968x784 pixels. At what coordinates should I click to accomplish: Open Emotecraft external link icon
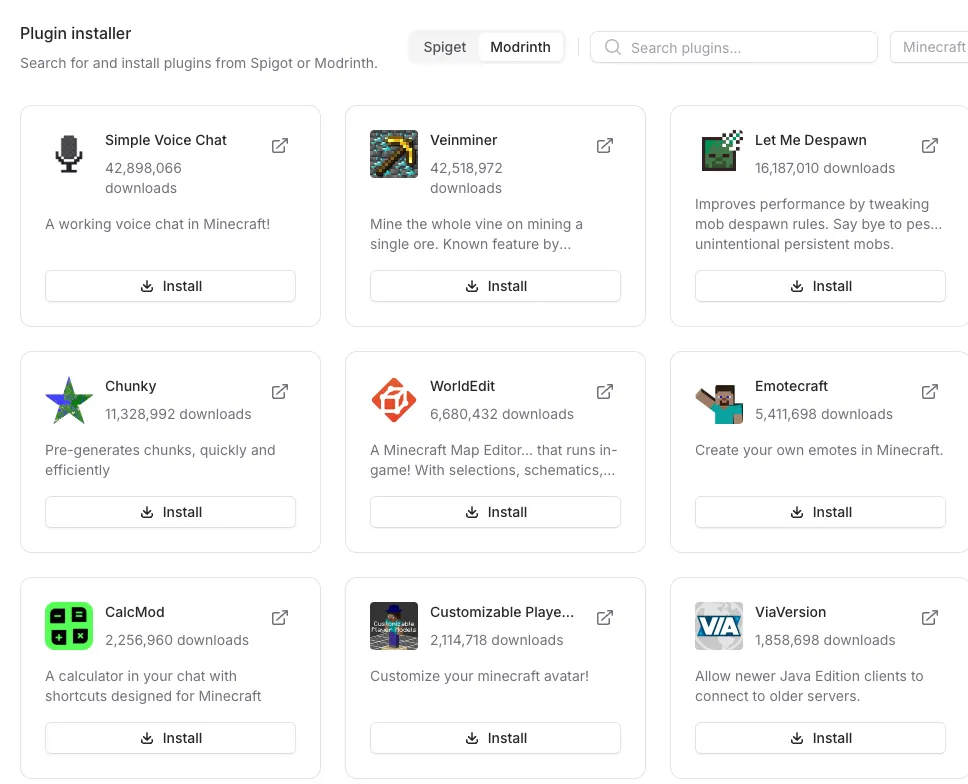[930, 391]
